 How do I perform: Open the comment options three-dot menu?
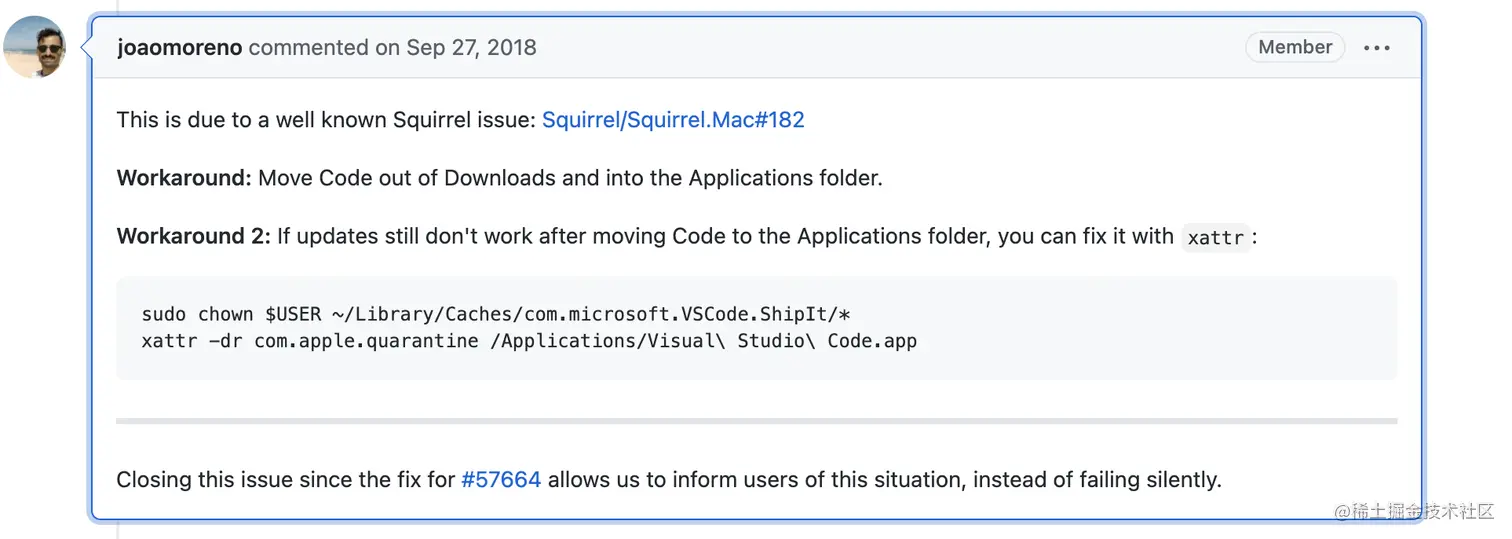click(1376, 48)
